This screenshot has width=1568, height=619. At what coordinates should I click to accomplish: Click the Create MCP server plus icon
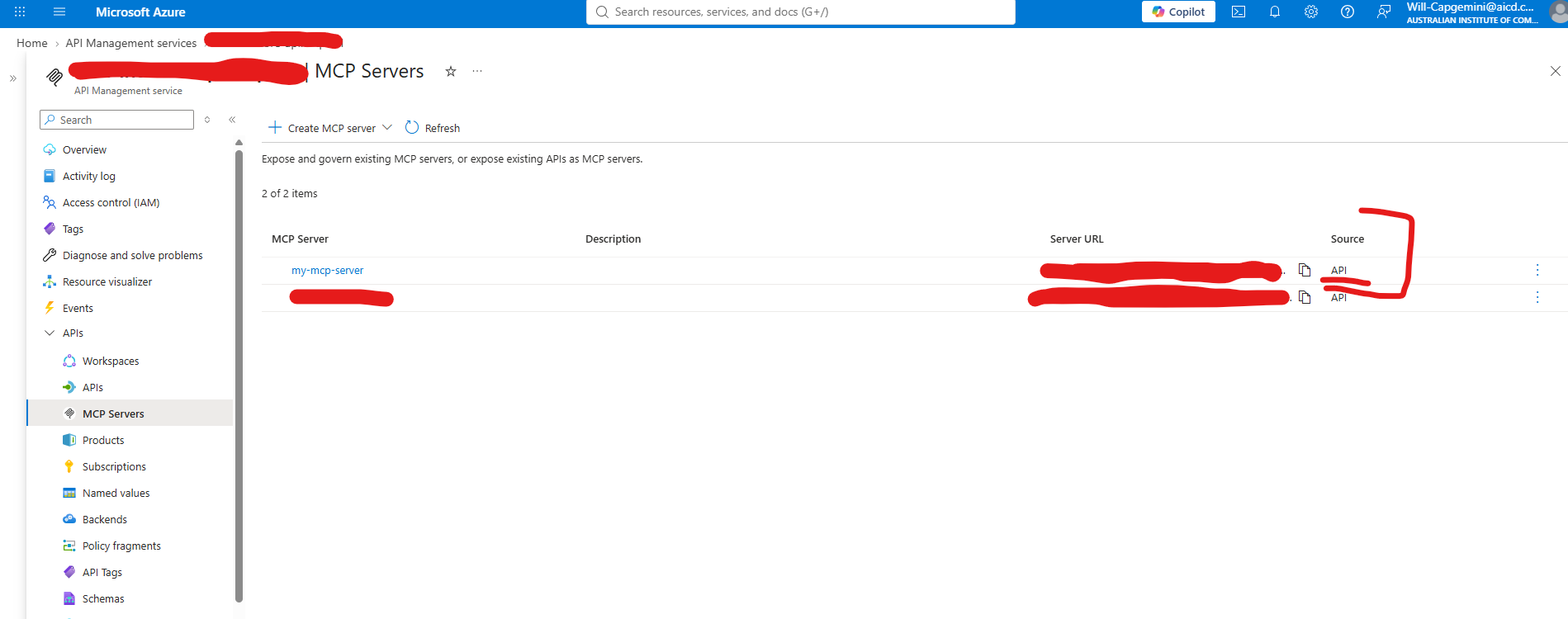pos(275,127)
